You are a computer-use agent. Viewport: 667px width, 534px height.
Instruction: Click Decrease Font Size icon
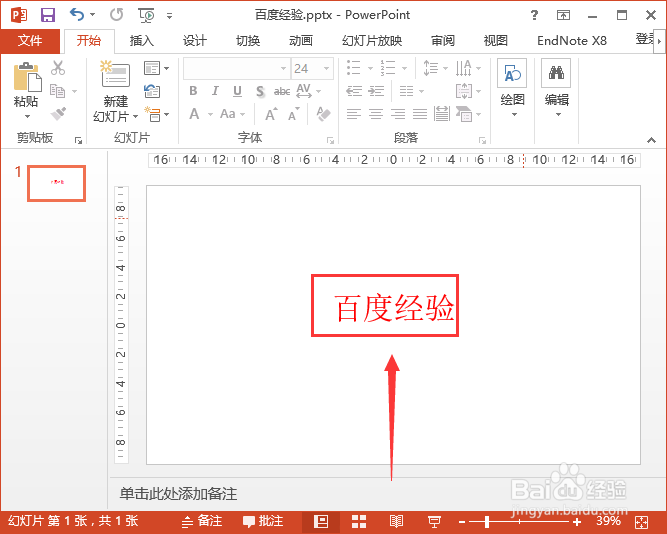pos(294,114)
